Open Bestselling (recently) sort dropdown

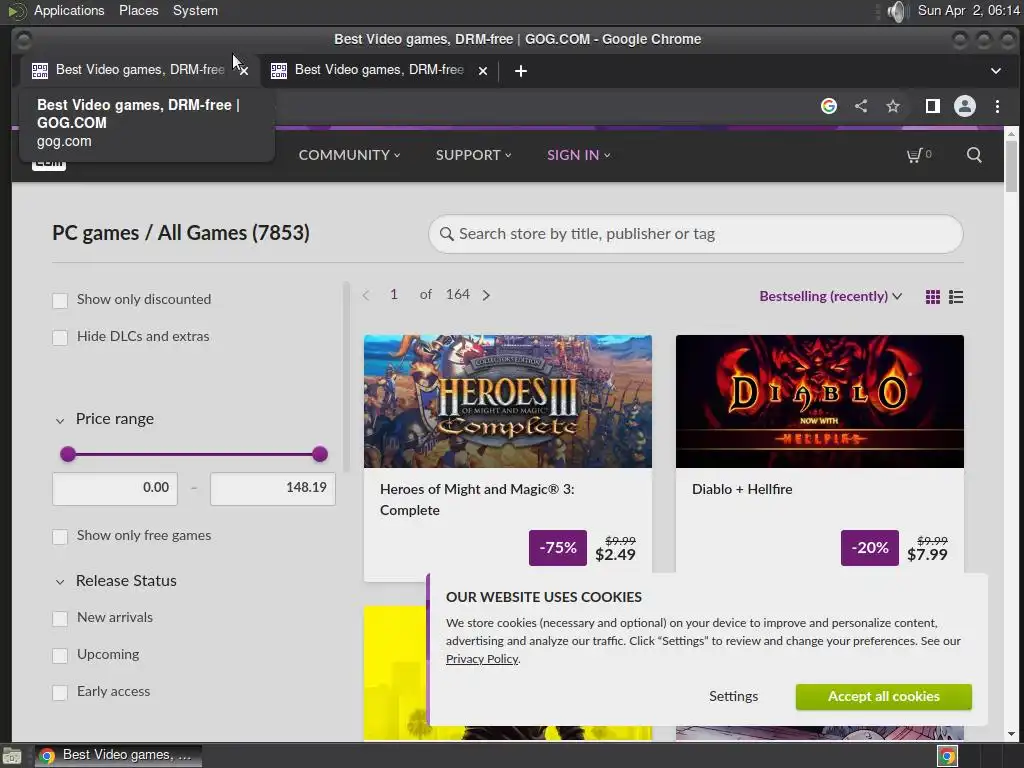click(x=831, y=296)
